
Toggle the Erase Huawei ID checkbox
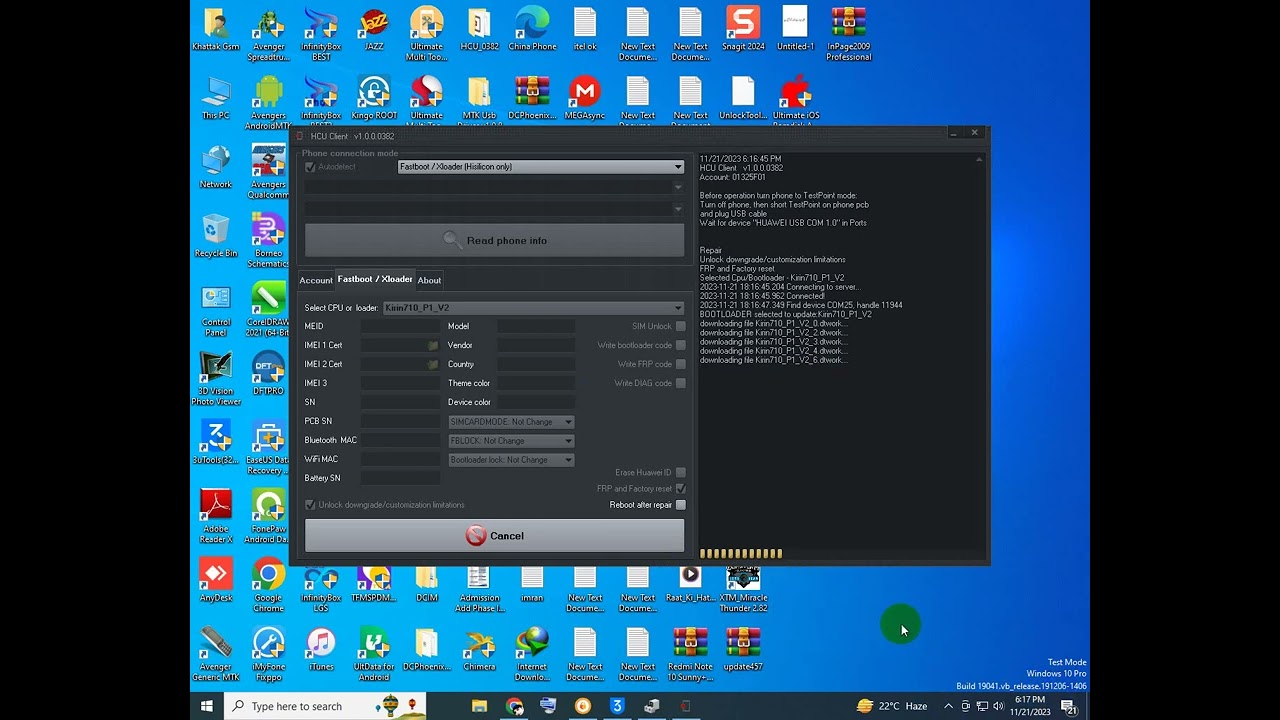coord(680,472)
